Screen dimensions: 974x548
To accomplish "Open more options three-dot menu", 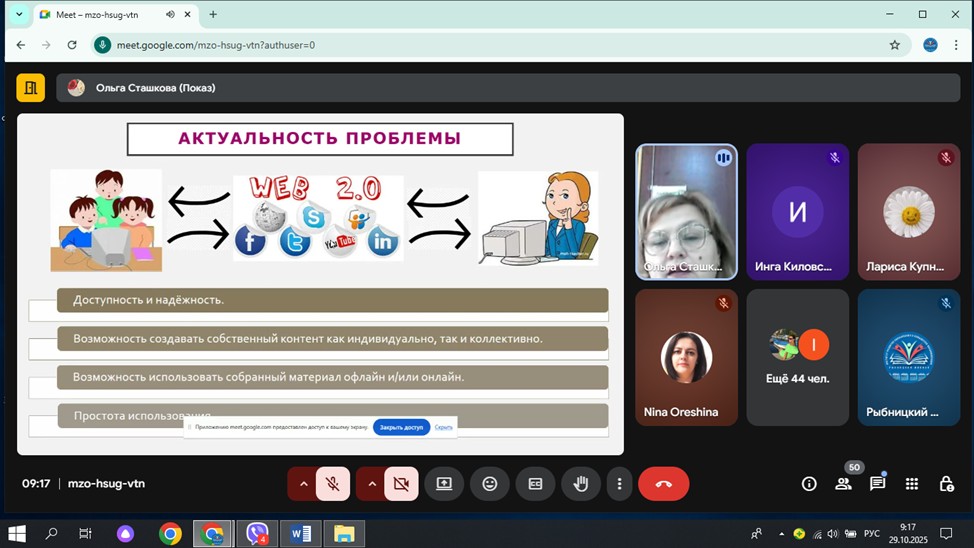I will click(x=620, y=484).
